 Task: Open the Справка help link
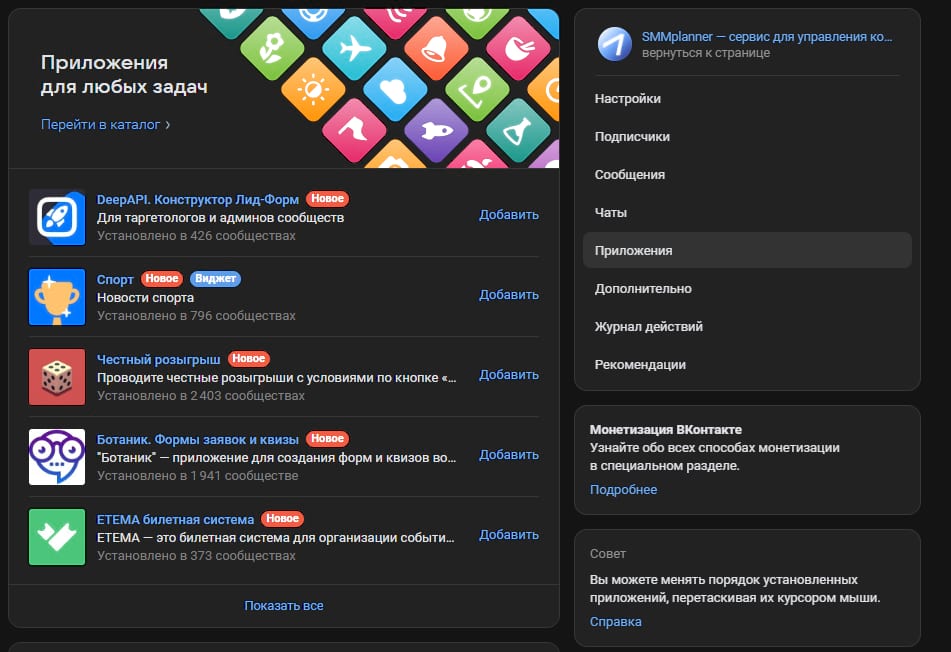tap(616, 621)
